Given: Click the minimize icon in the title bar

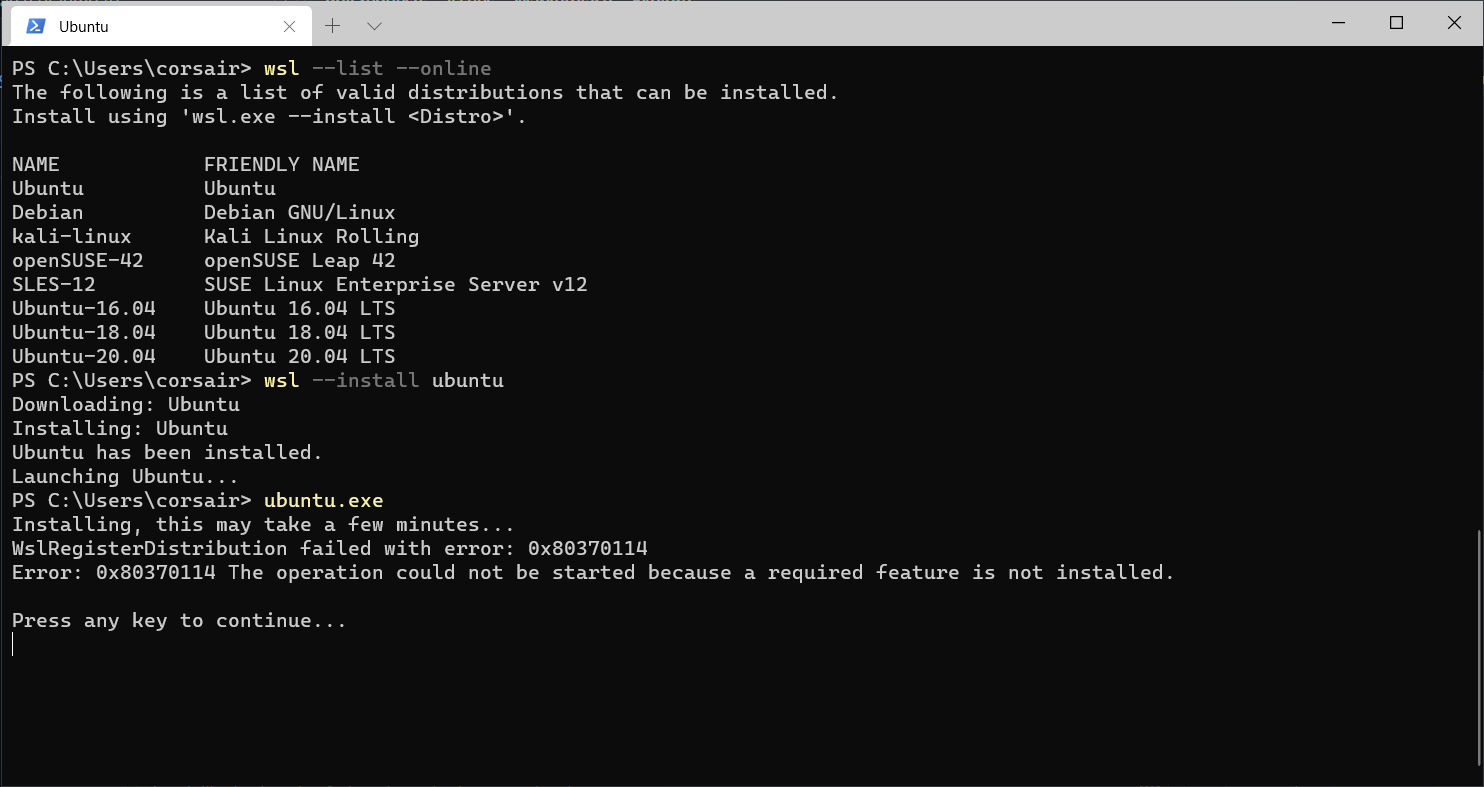Looking at the screenshot, I should (1338, 22).
